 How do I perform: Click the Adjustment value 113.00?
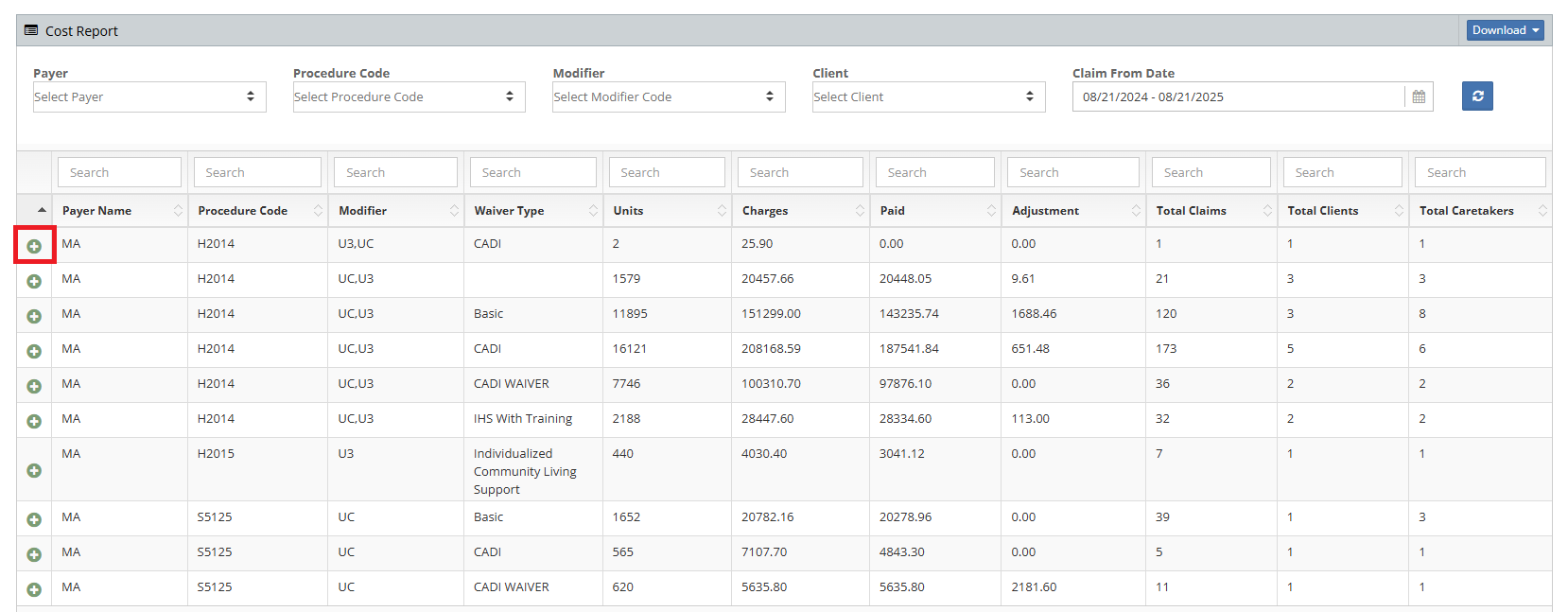(x=1030, y=419)
